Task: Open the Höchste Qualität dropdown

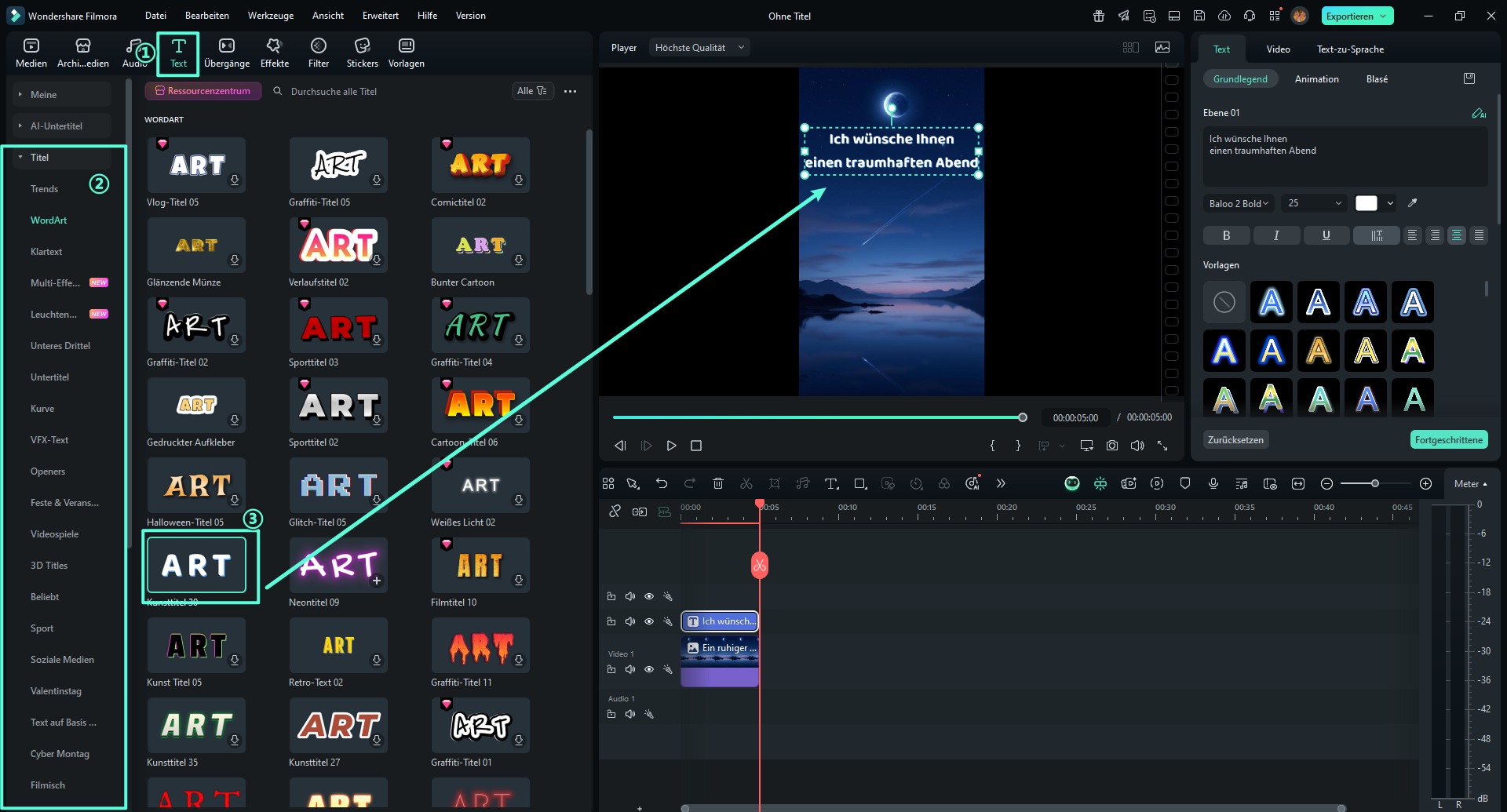Action: tap(699, 48)
